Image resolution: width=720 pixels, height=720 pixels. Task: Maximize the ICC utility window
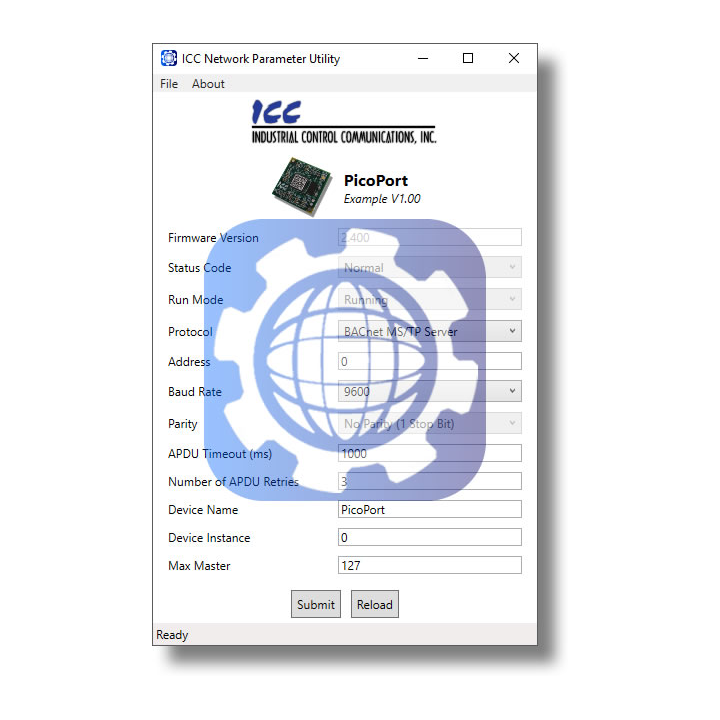(x=468, y=58)
